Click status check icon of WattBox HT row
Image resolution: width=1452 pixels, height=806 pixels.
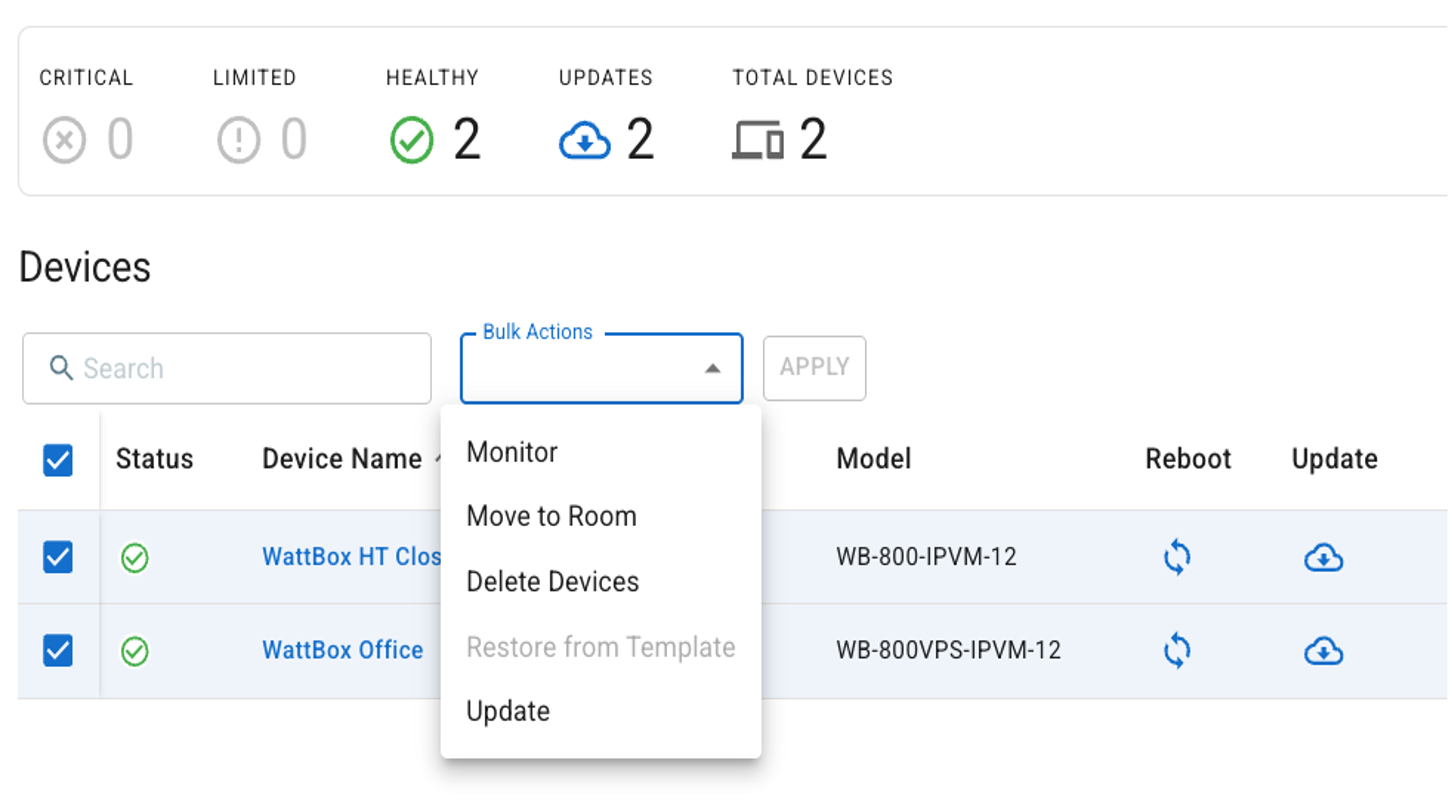[x=135, y=558]
